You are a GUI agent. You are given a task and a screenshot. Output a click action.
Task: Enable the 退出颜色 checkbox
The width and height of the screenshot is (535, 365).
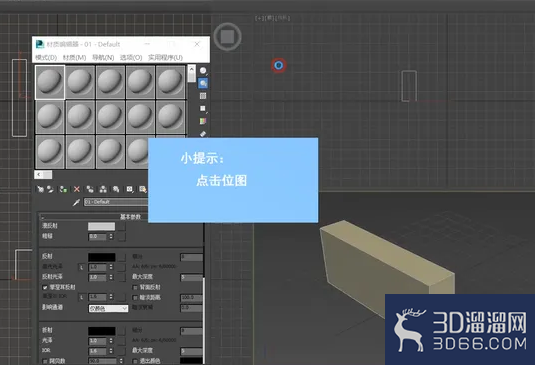[135, 361]
